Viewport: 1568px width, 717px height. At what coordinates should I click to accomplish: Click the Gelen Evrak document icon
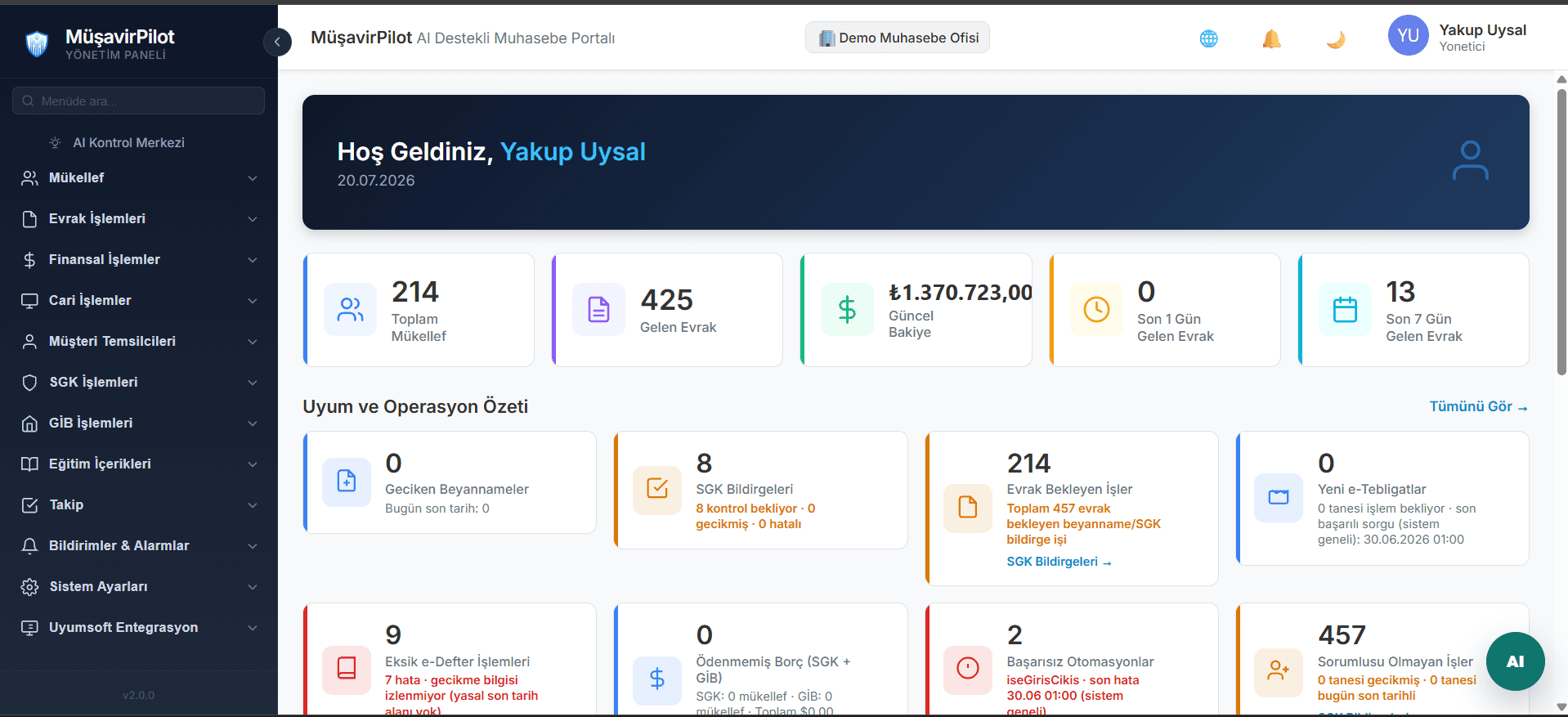click(x=598, y=310)
